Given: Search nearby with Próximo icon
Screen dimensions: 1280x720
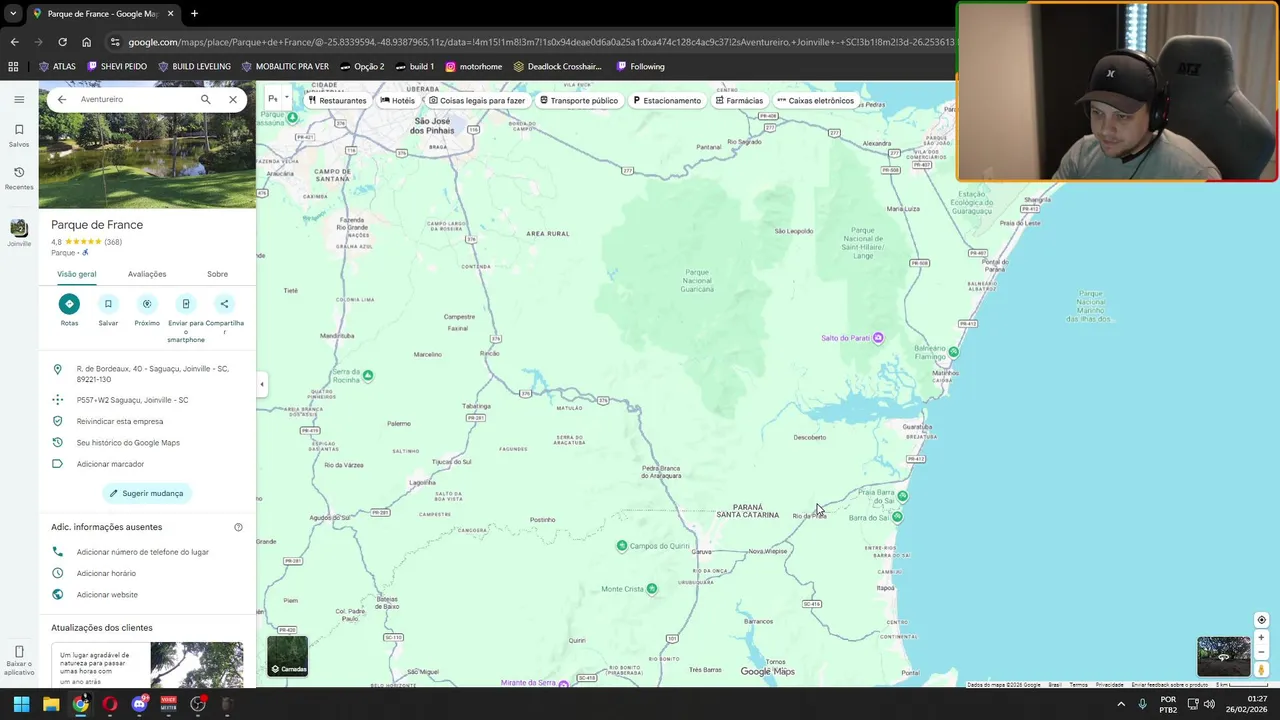Looking at the screenshot, I should click(147, 304).
